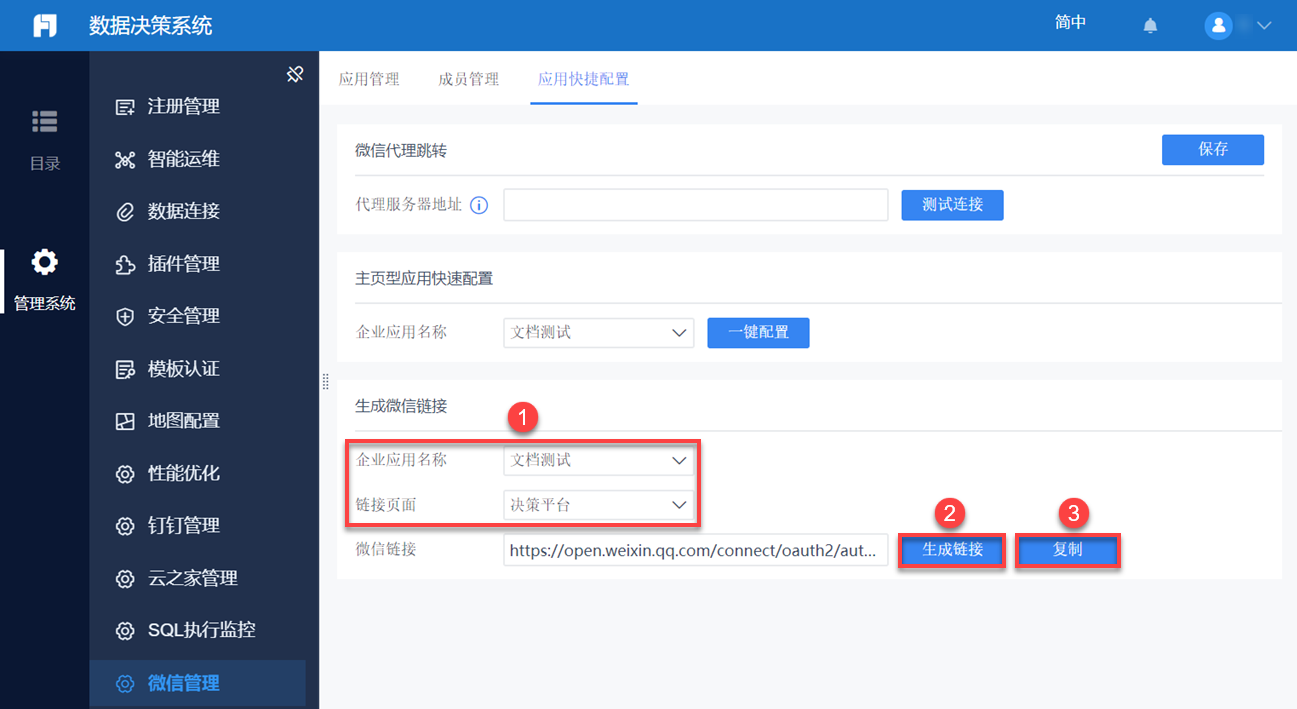Click the 云之家管理 gear icon
This screenshot has width=1297, height=709.
click(125, 579)
